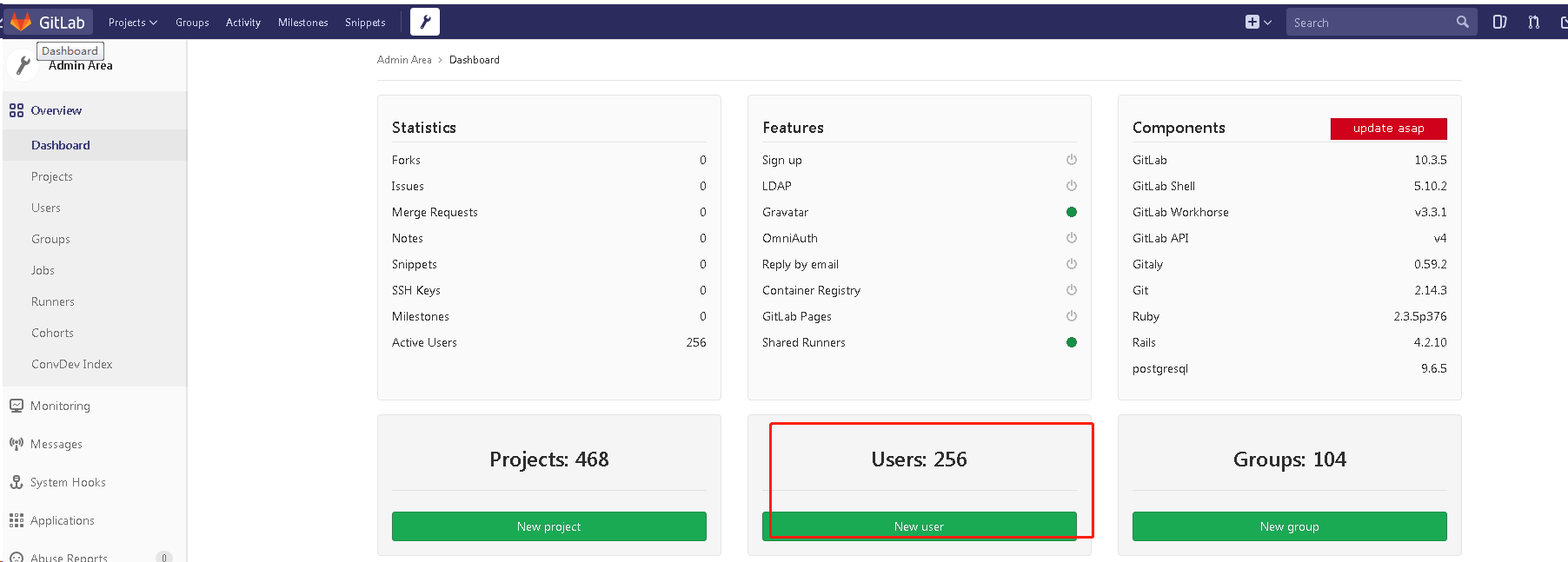1568x562 pixels.
Task: Click the New group button
Action: click(1290, 526)
